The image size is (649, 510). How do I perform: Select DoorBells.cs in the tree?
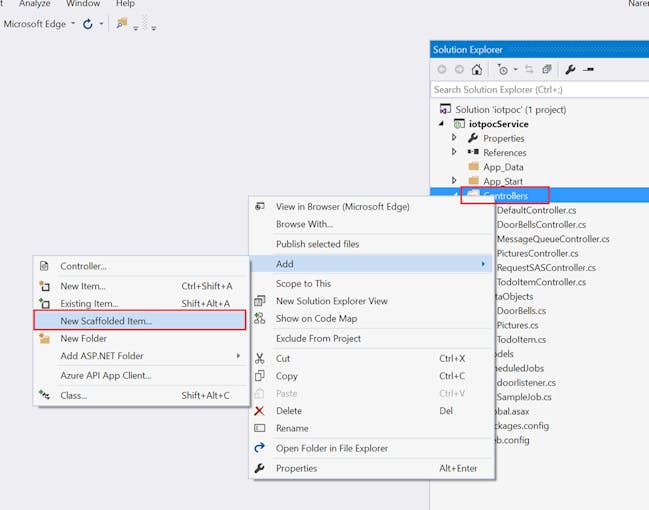click(522, 310)
